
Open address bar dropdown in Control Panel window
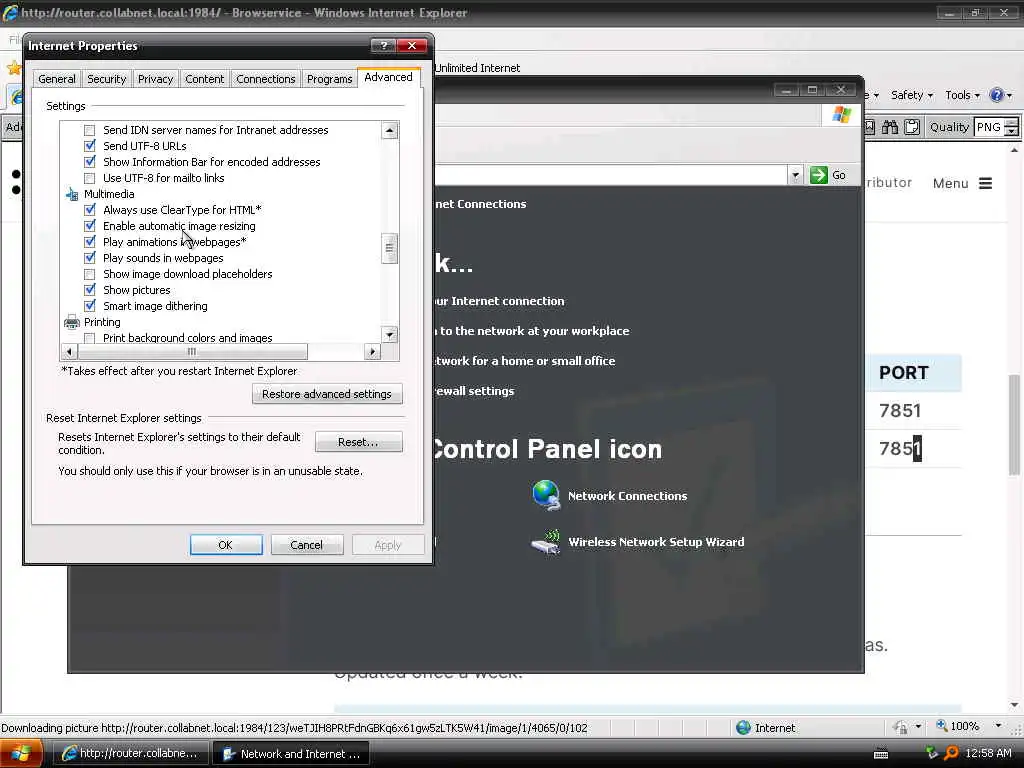click(795, 175)
